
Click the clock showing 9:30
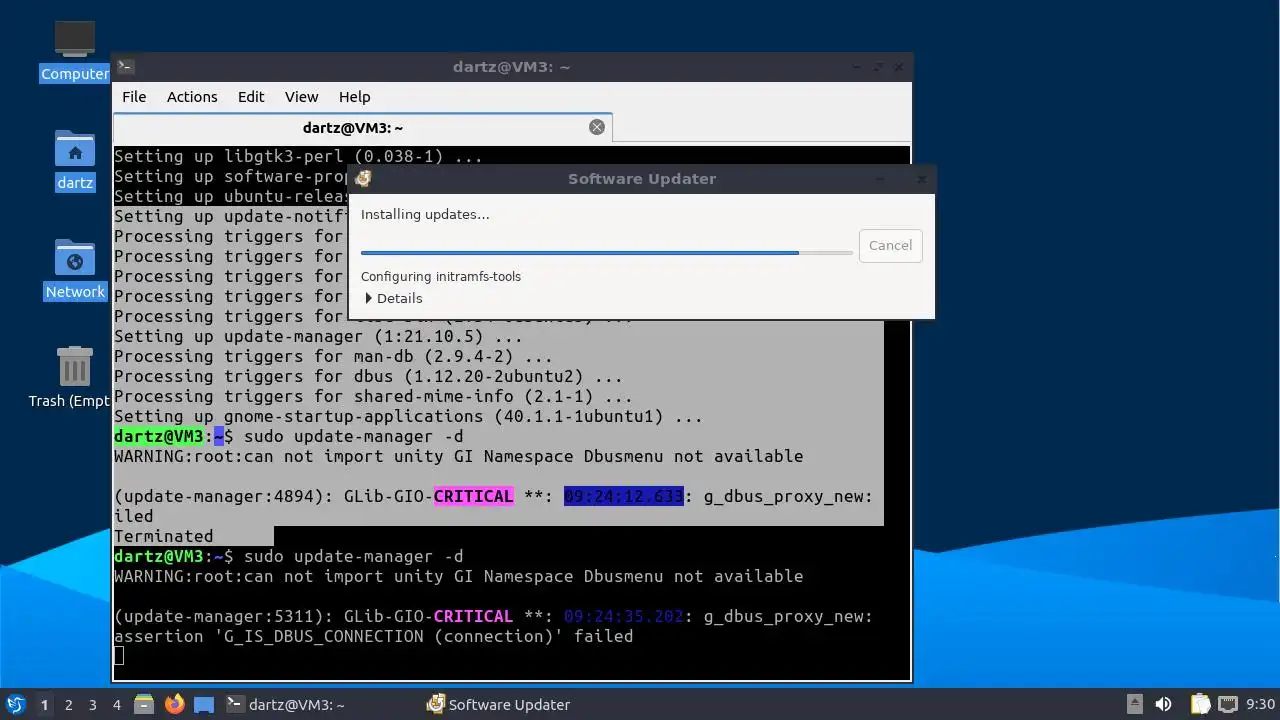[1261, 704]
